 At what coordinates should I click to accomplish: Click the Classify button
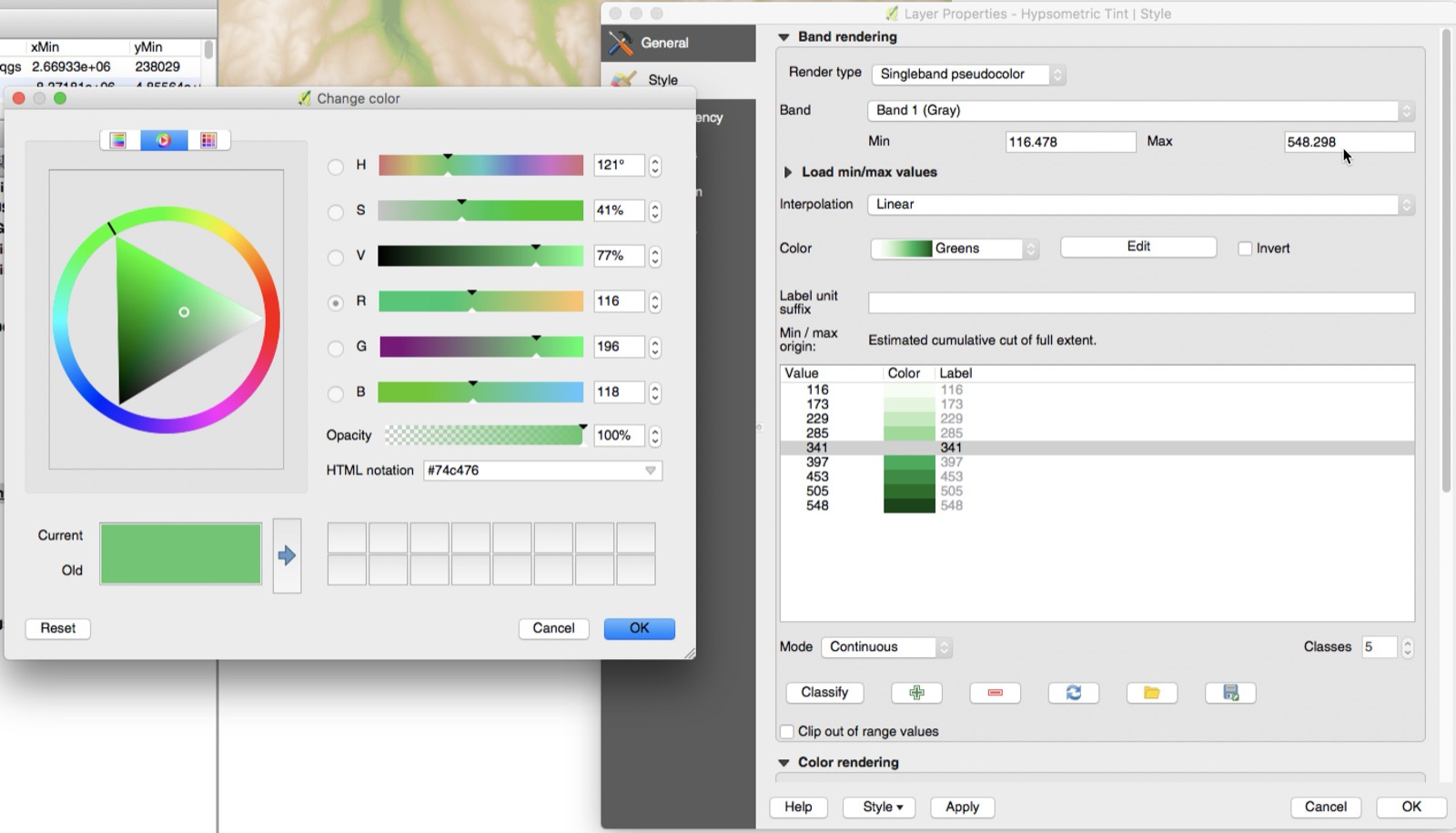click(824, 693)
